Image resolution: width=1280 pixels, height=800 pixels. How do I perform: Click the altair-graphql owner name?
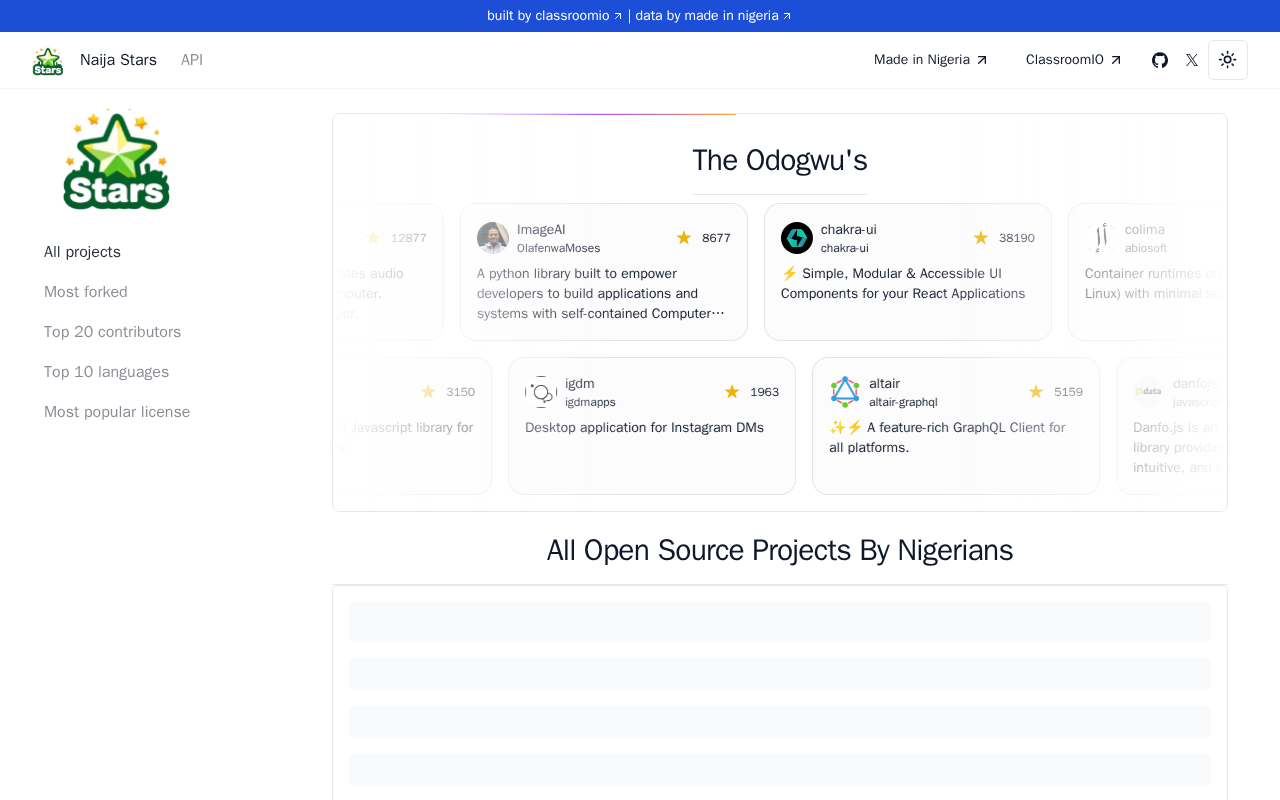pyautogui.click(x=903, y=402)
